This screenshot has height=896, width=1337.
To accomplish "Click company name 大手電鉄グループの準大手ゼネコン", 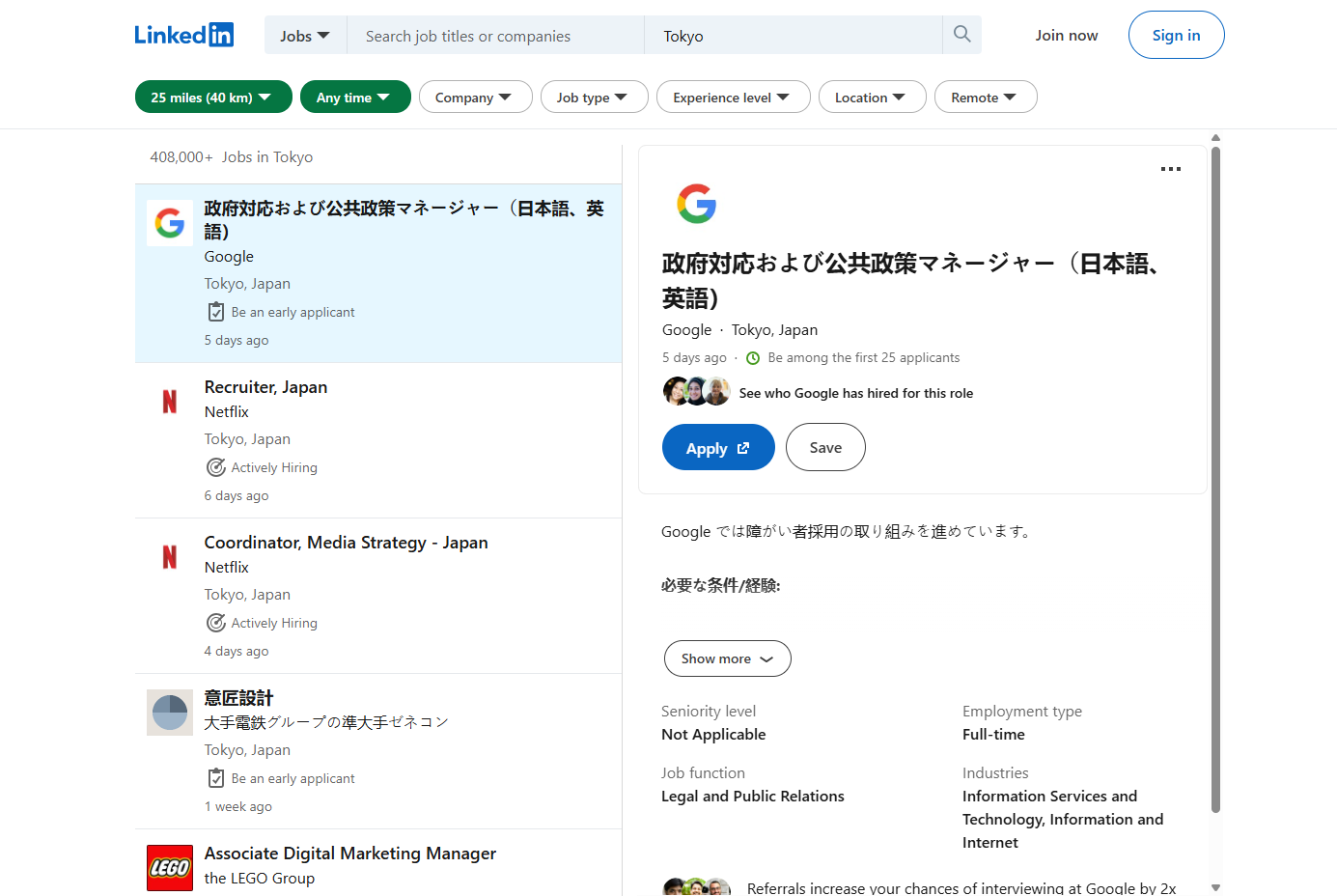I will click(326, 722).
